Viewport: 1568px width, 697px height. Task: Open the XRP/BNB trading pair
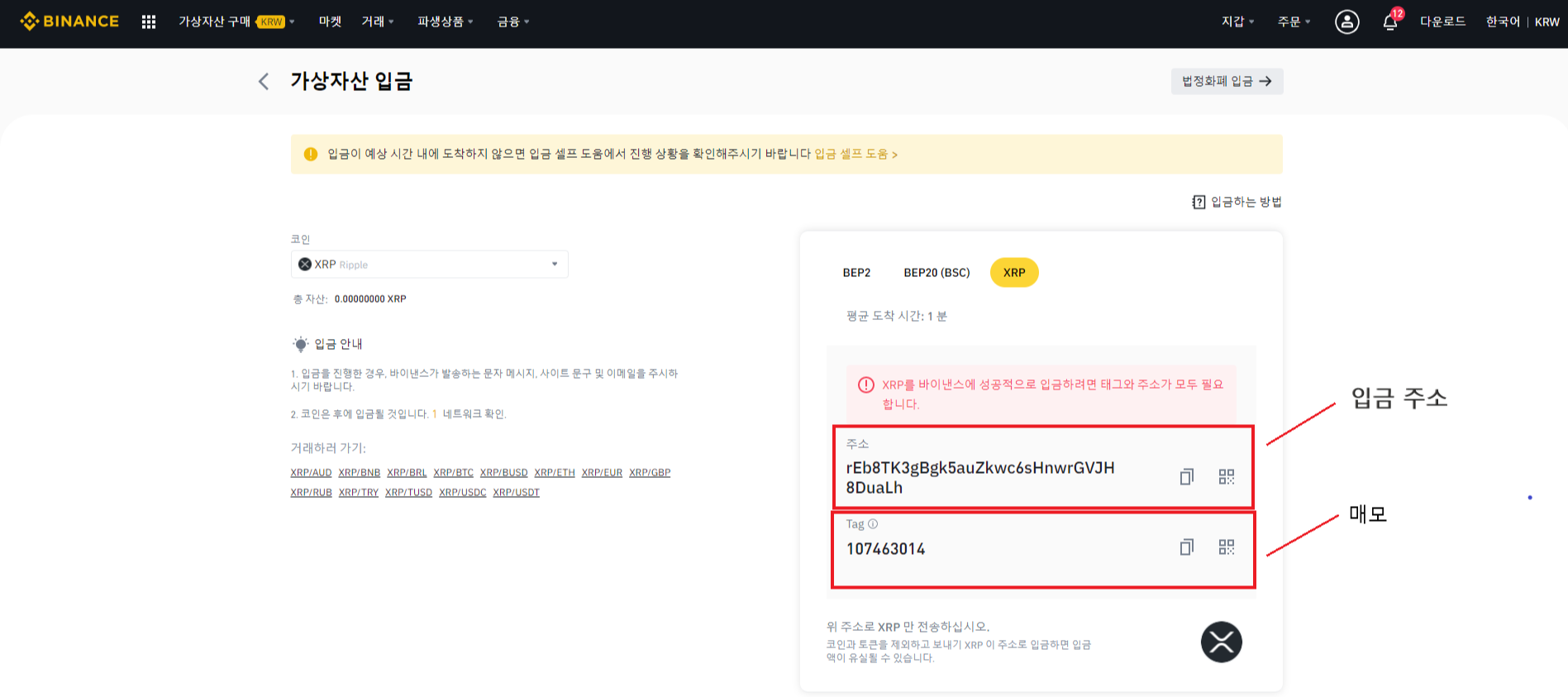(x=360, y=473)
